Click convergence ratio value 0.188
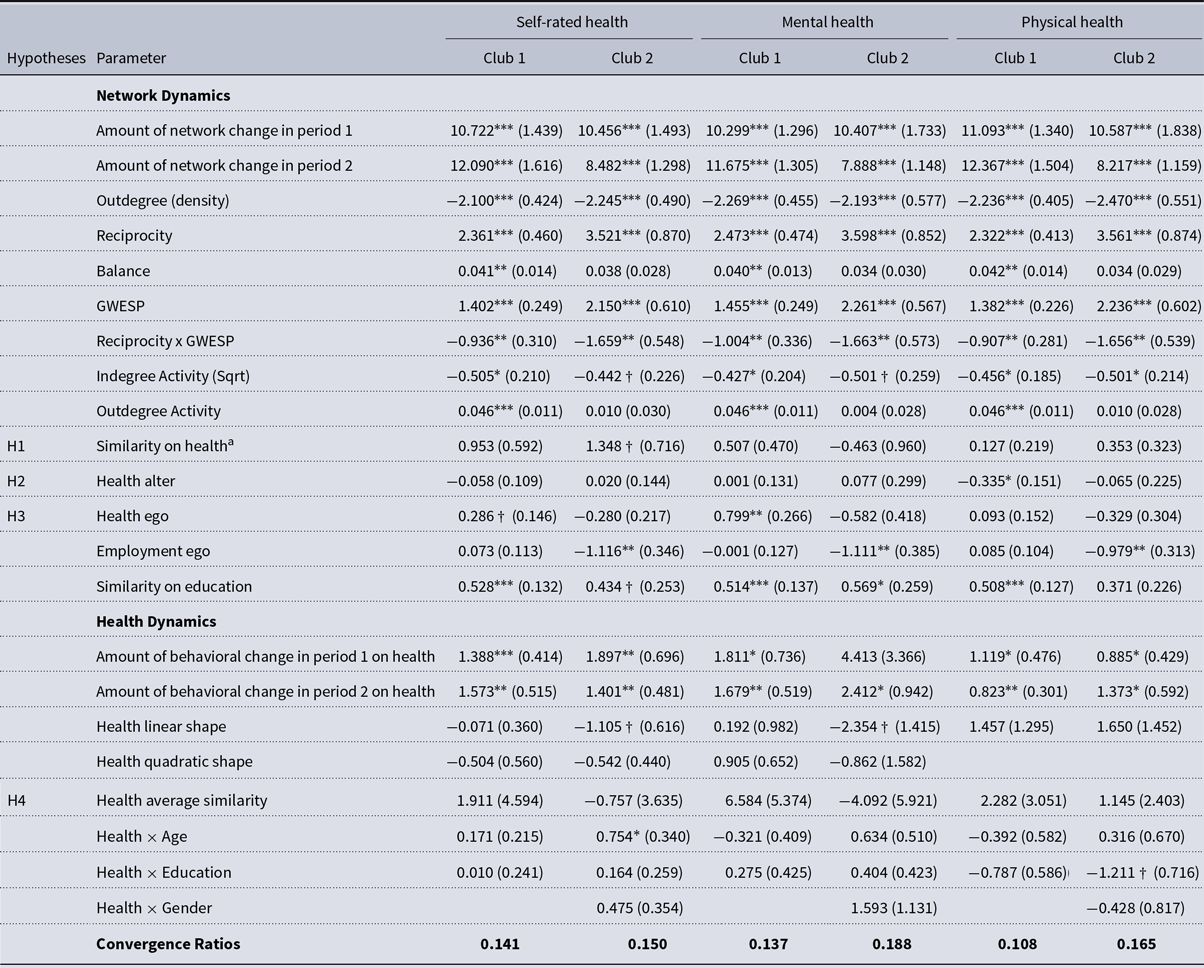 [x=888, y=943]
